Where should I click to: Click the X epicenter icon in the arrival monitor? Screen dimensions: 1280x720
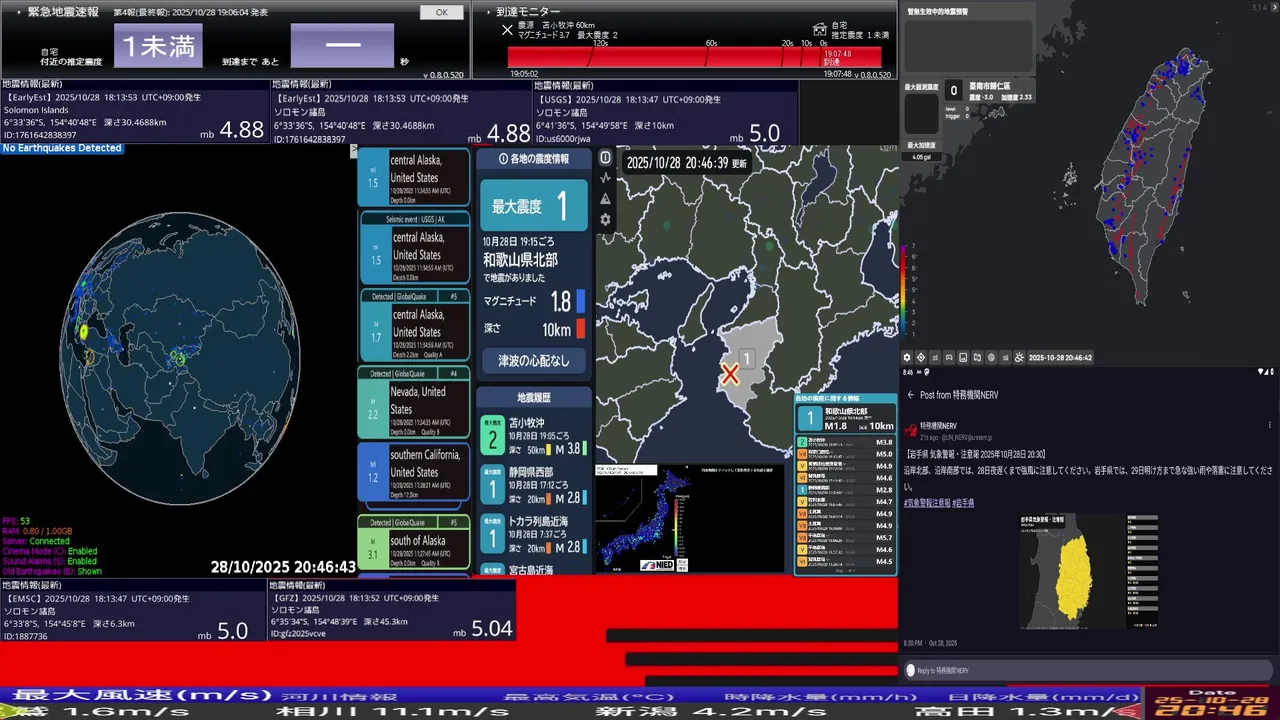pyautogui.click(x=507, y=30)
